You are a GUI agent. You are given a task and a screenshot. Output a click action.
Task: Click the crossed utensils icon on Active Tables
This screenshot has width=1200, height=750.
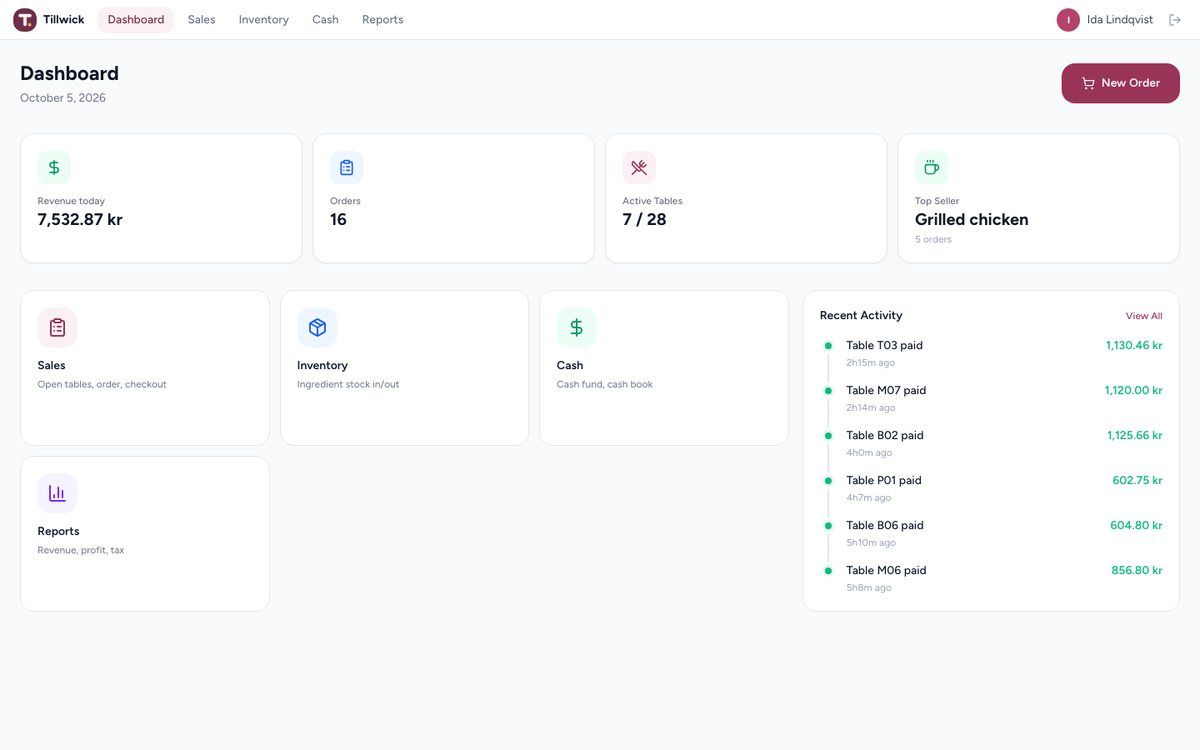639,167
